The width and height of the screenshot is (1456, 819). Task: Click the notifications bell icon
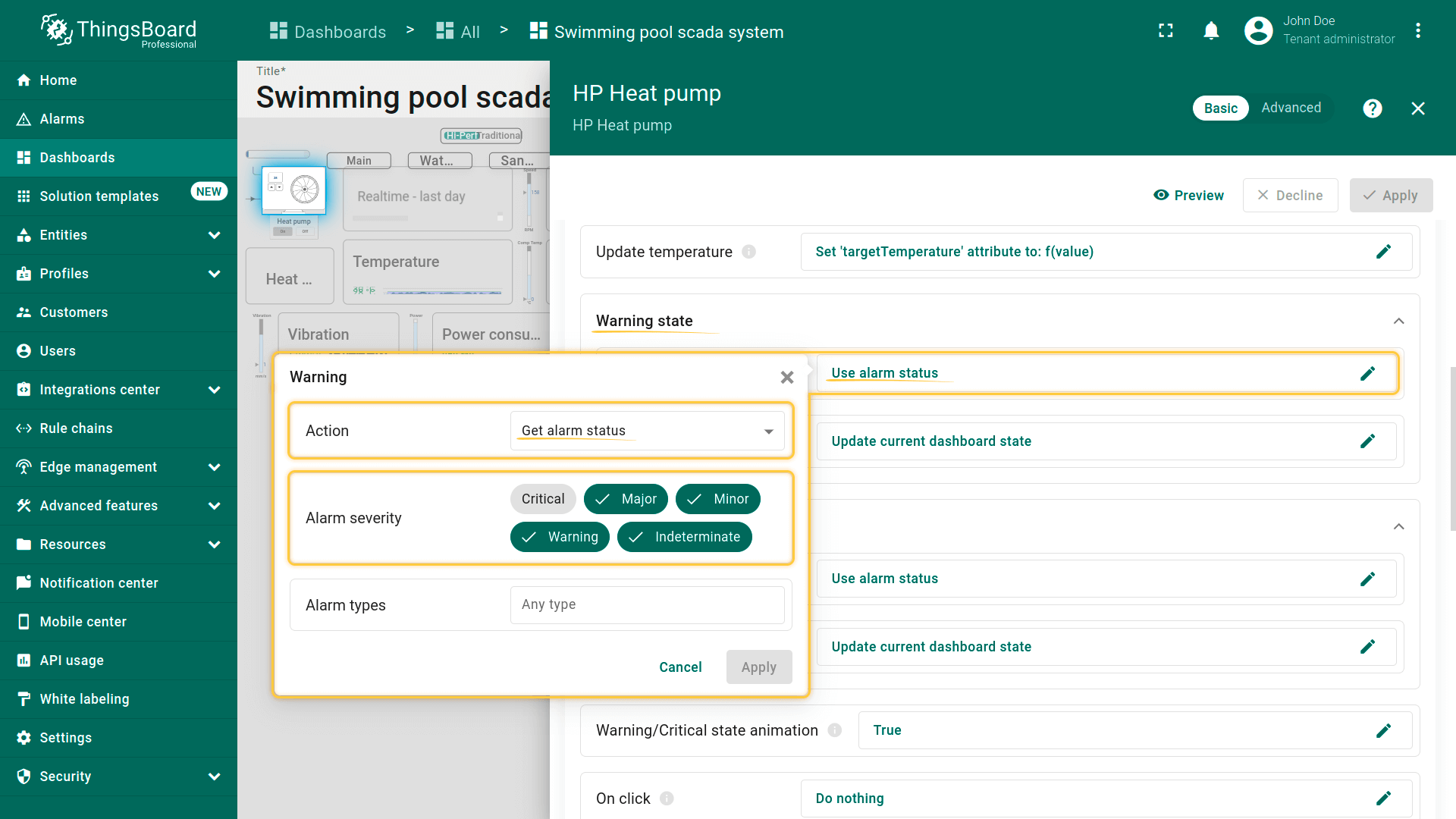pos(1211,31)
